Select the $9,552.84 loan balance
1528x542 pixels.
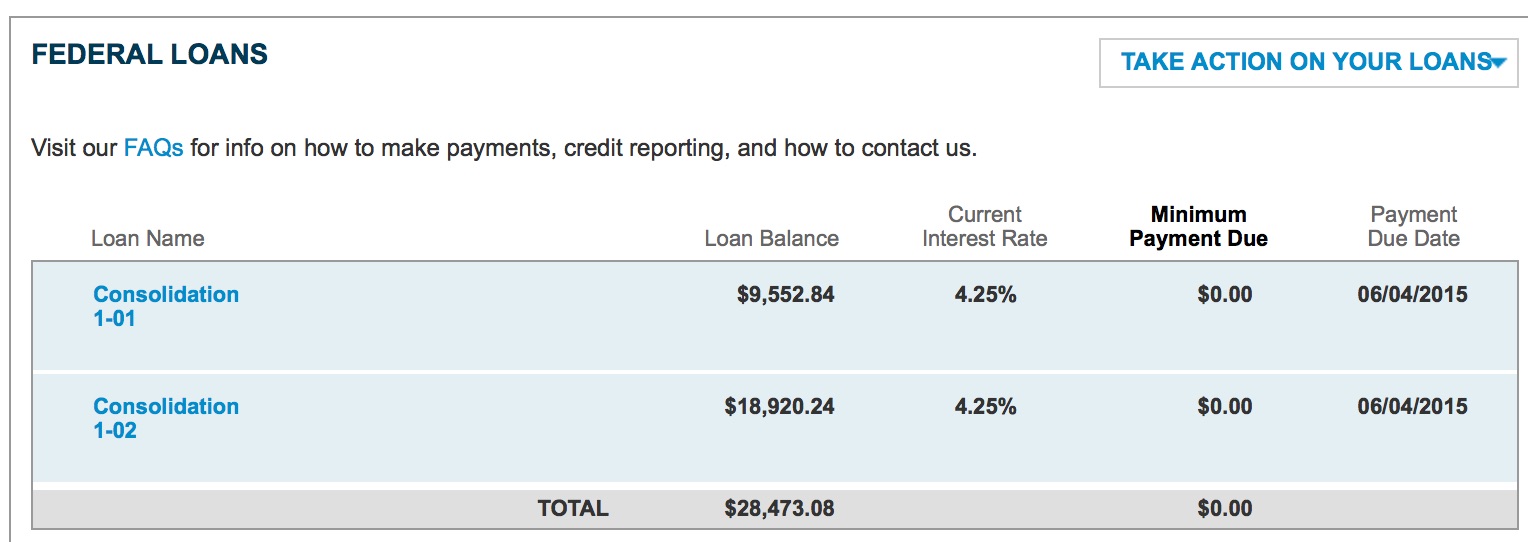(x=785, y=294)
